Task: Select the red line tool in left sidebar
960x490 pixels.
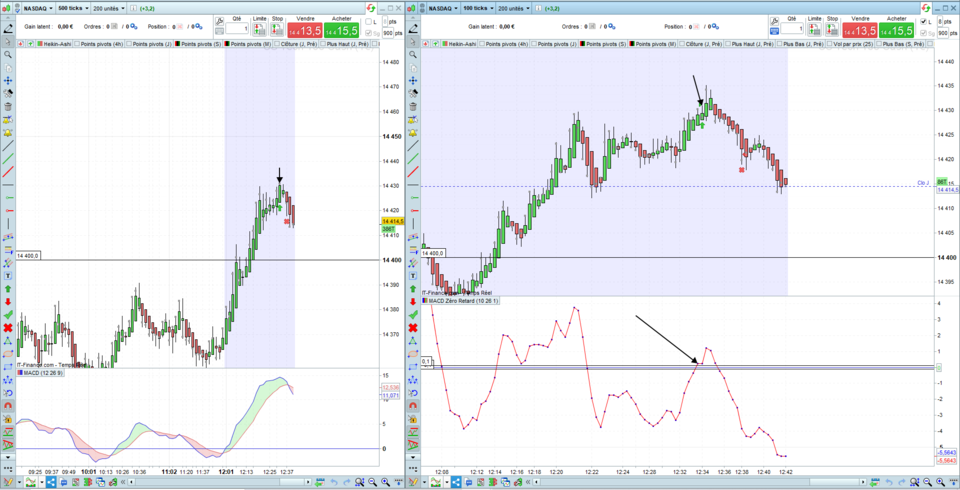Action: point(8,172)
